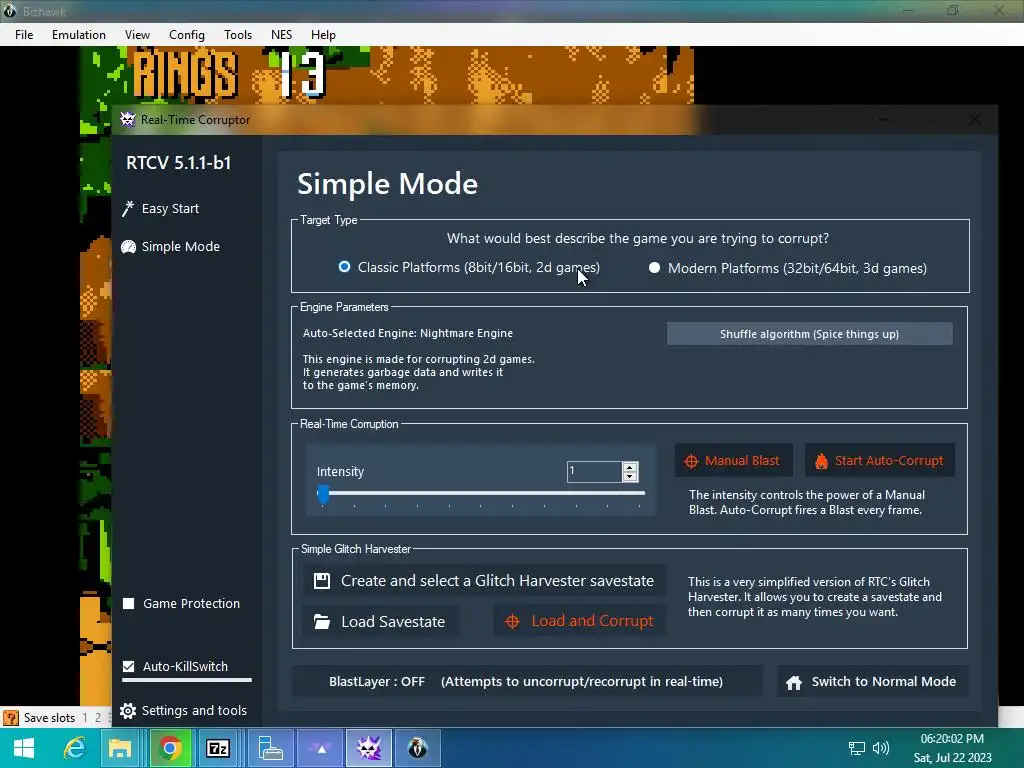Enable Game Protection checkbox

point(129,603)
